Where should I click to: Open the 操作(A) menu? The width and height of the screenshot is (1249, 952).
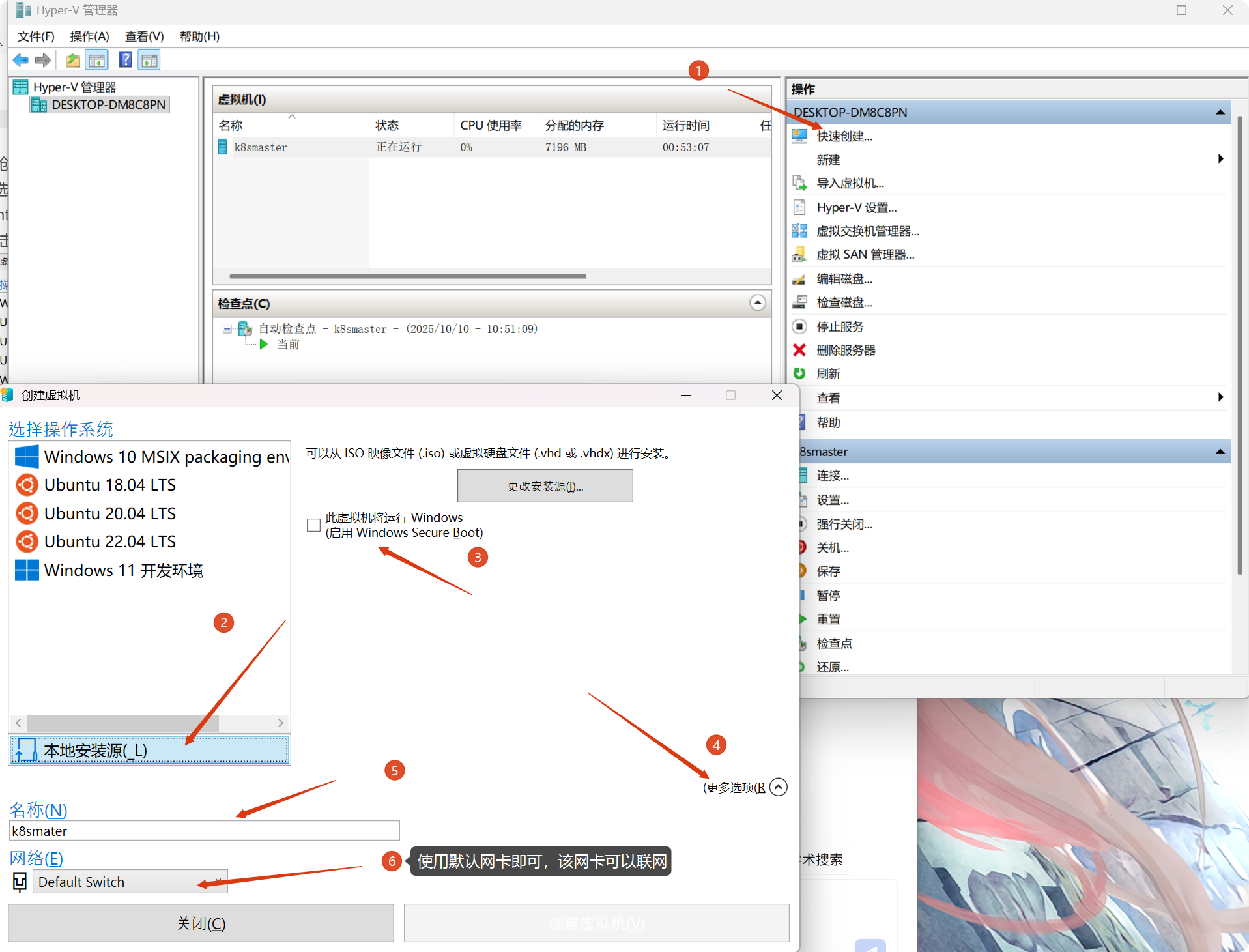tap(89, 36)
